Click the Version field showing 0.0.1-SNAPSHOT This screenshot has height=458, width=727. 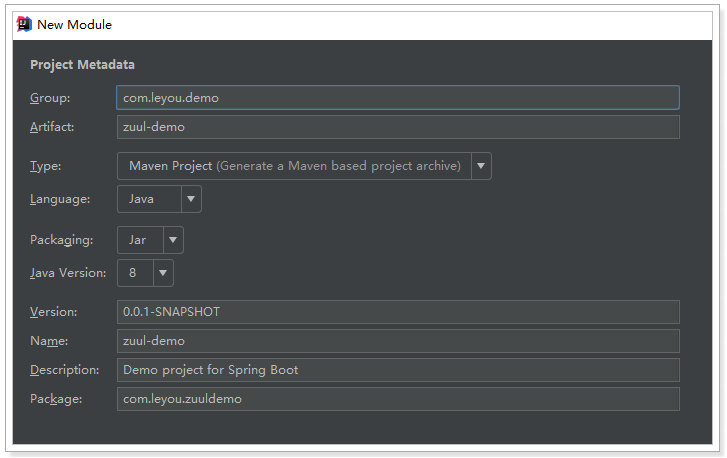[398, 312]
